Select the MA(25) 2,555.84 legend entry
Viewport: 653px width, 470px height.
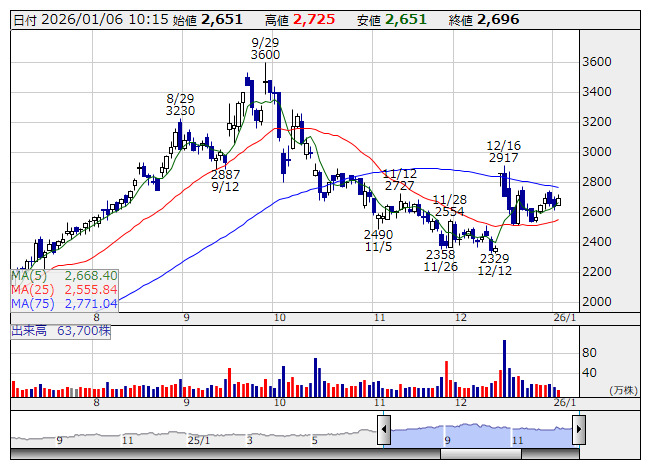pos(64,290)
